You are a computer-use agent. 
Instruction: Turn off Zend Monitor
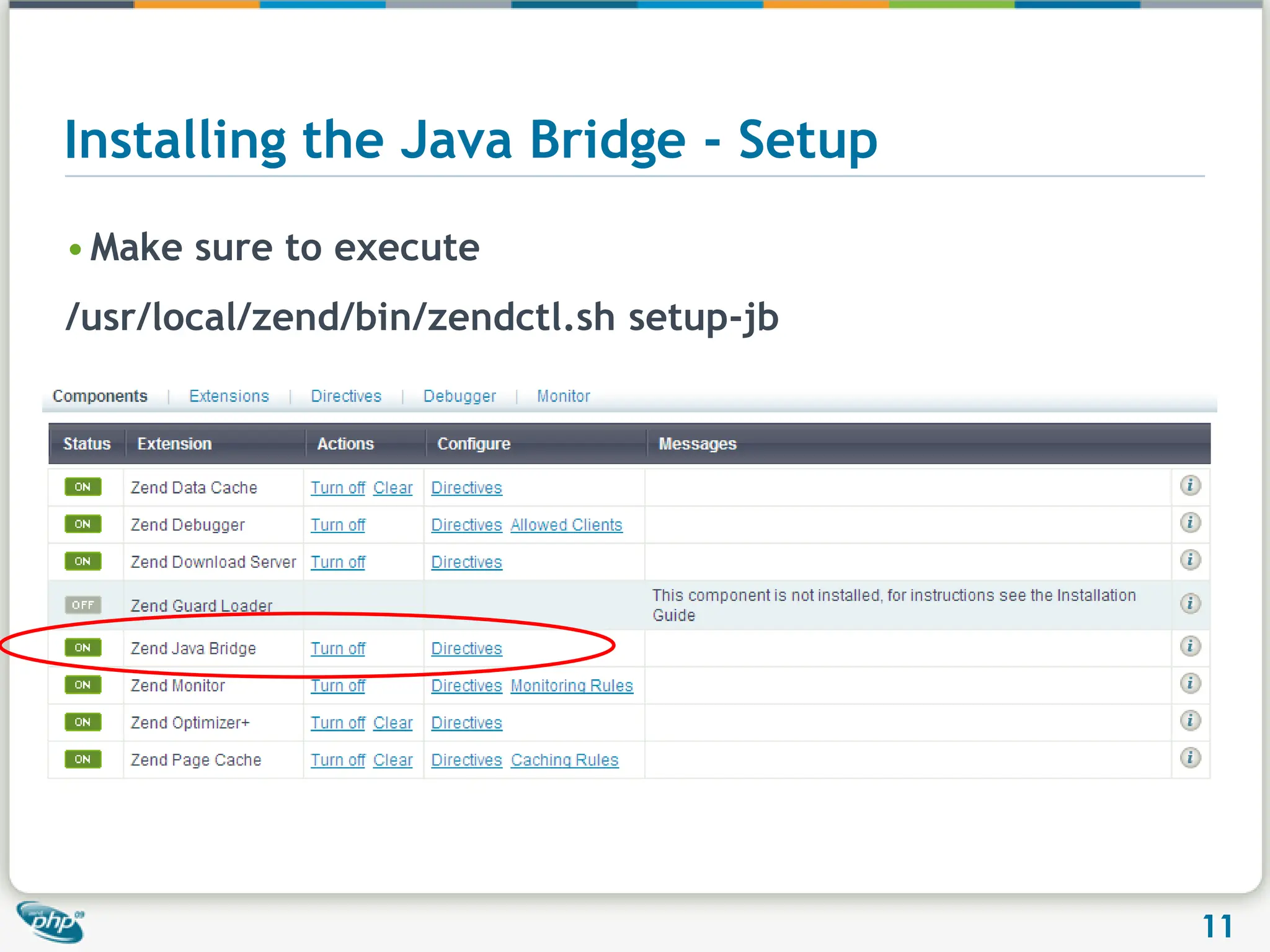tap(338, 685)
